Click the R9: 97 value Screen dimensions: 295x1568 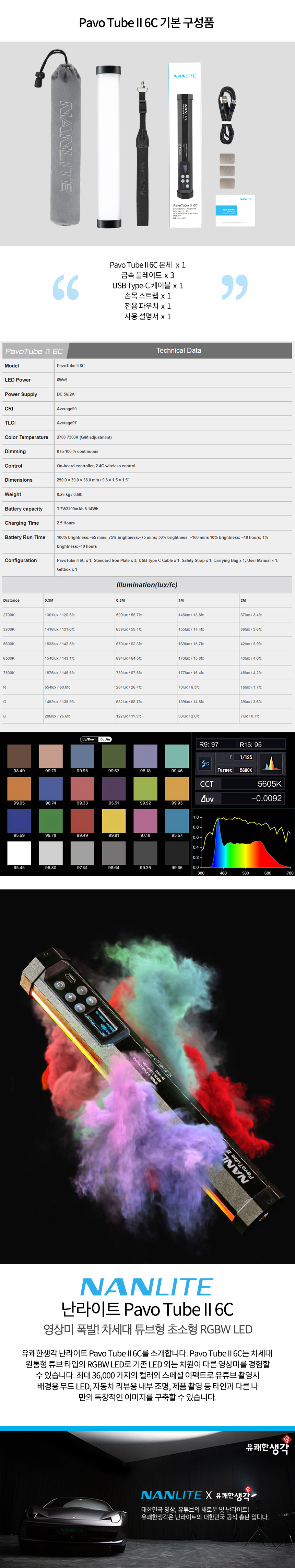[209, 745]
